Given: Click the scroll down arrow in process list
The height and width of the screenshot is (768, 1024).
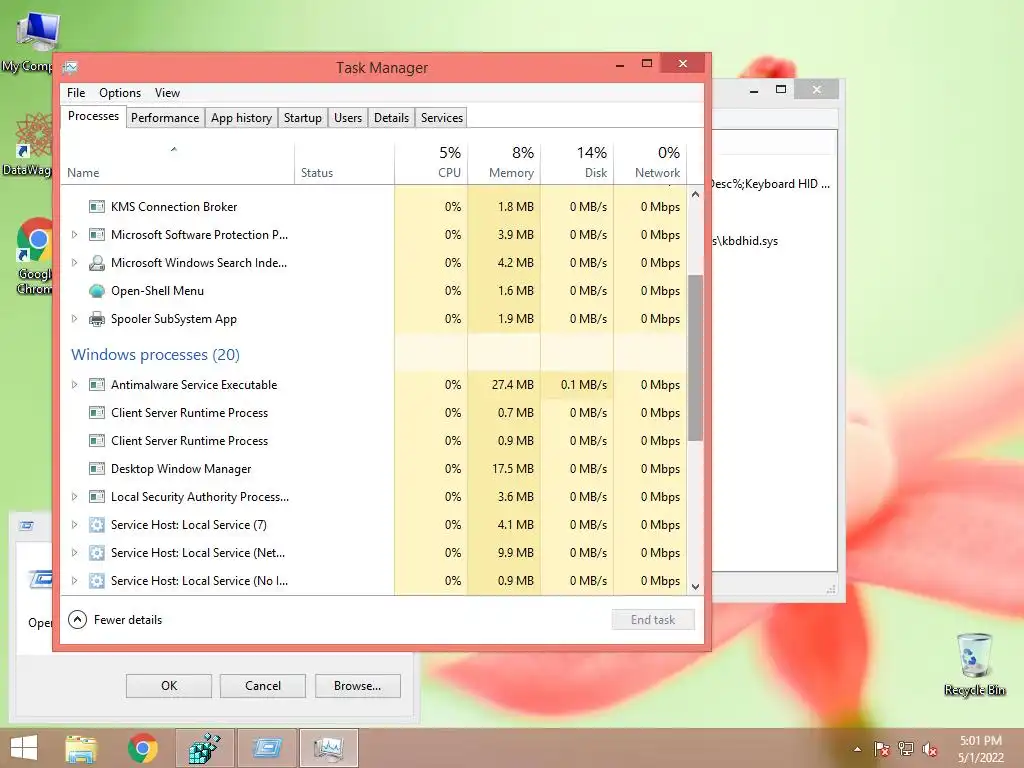Looking at the screenshot, I should pyautogui.click(x=696, y=586).
